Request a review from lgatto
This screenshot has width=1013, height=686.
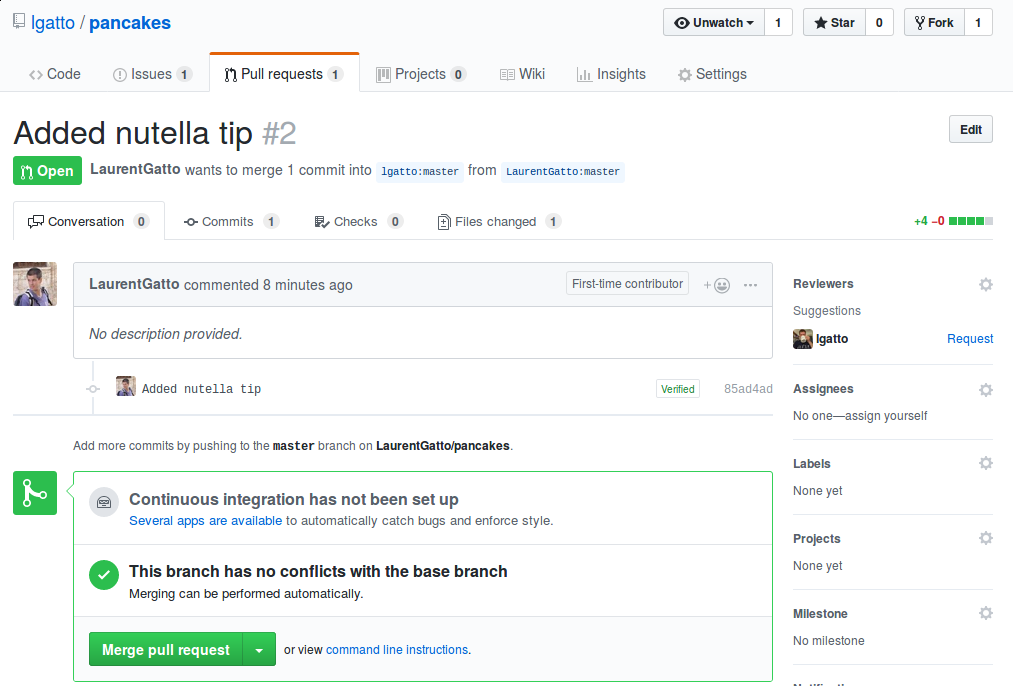(x=969, y=338)
